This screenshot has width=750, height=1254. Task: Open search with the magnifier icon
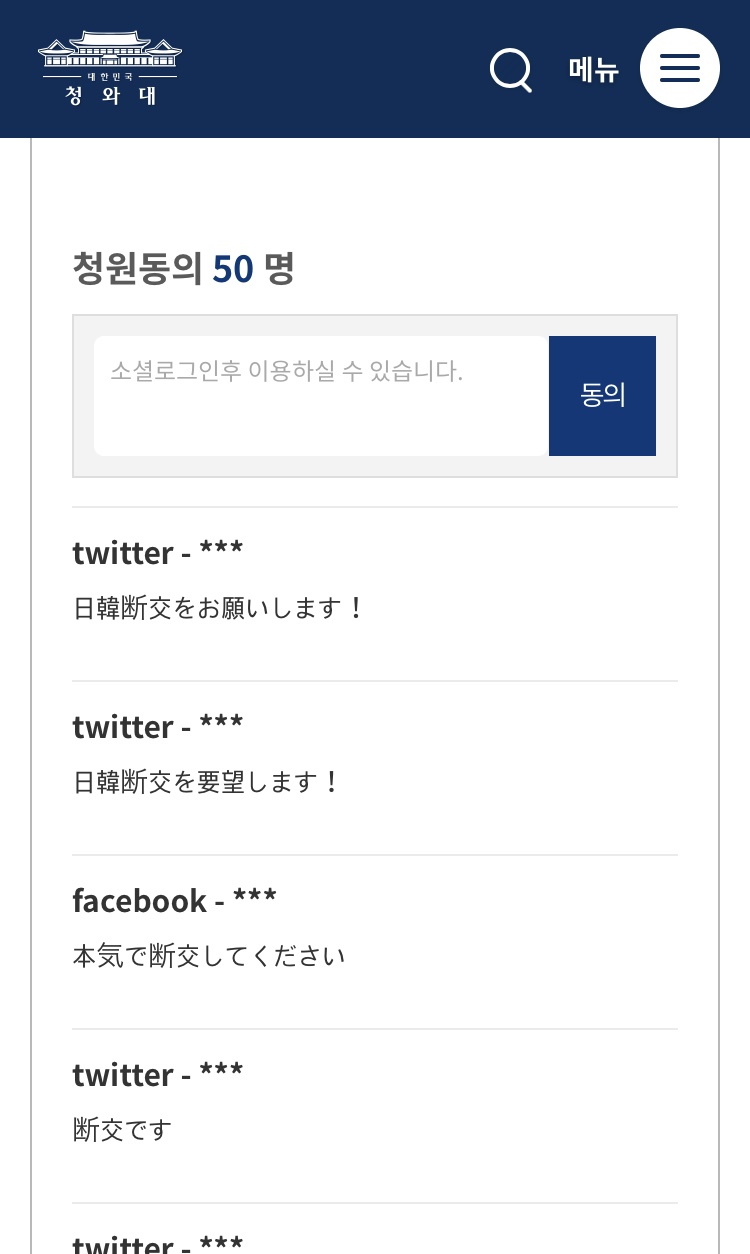(x=511, y=70)
